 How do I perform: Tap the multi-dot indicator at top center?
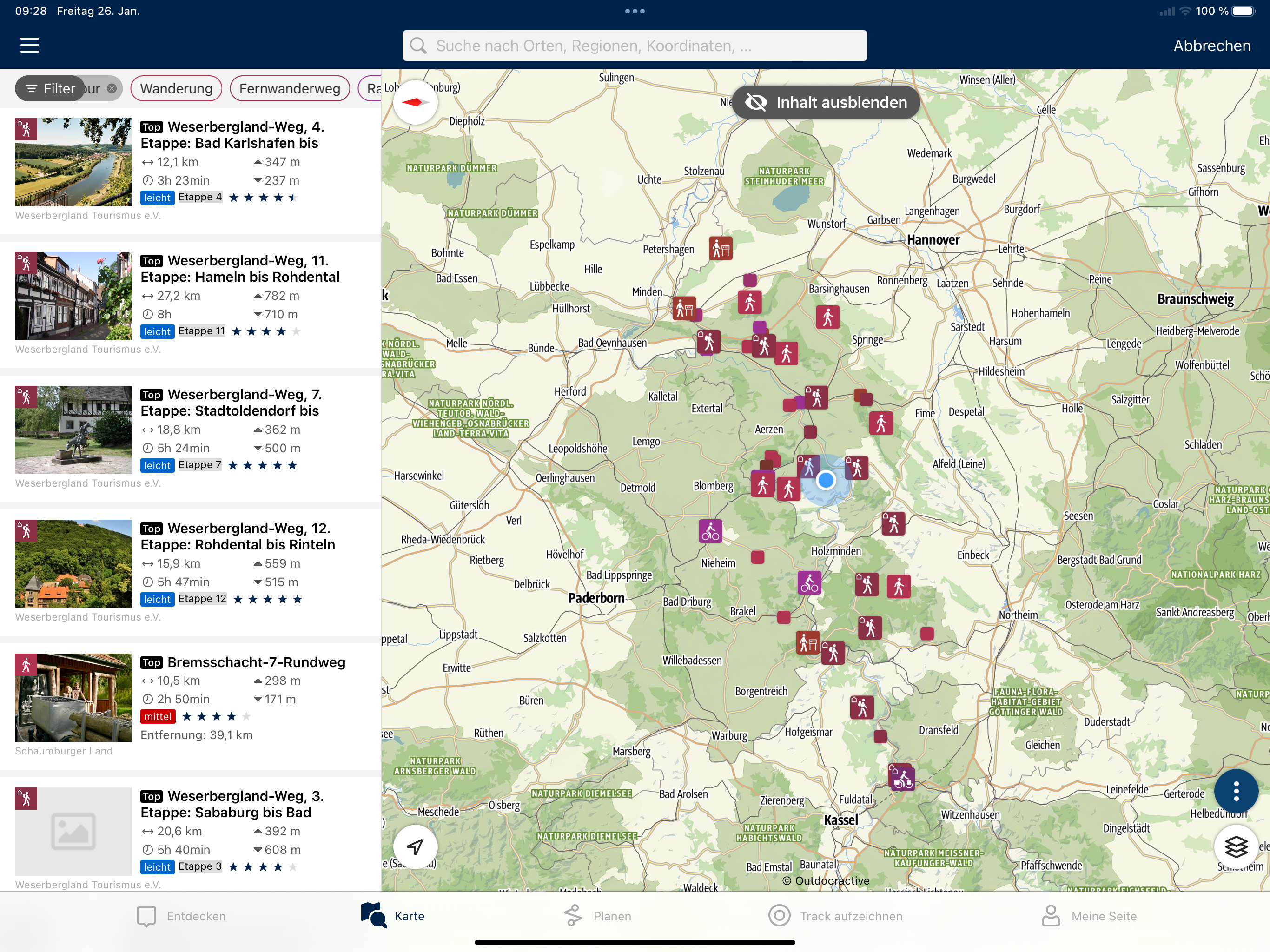(x=635, y=11)
